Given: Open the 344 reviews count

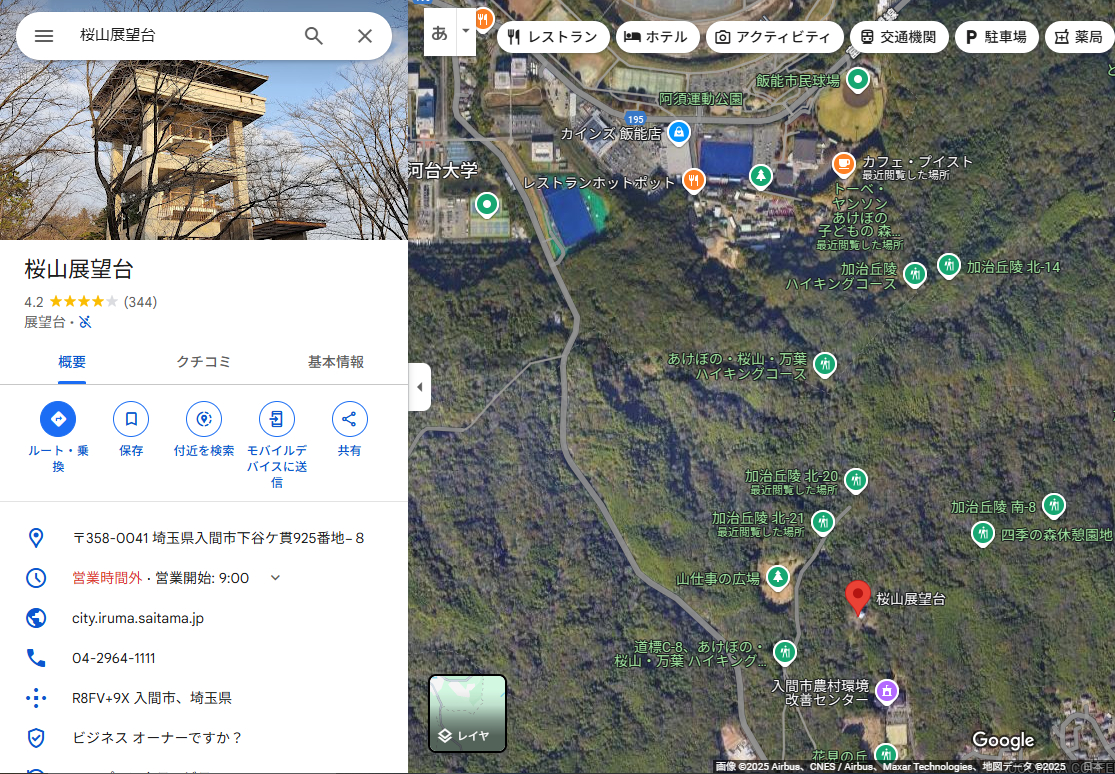Looking at the screenshot, I should click(x=140, y=302).
